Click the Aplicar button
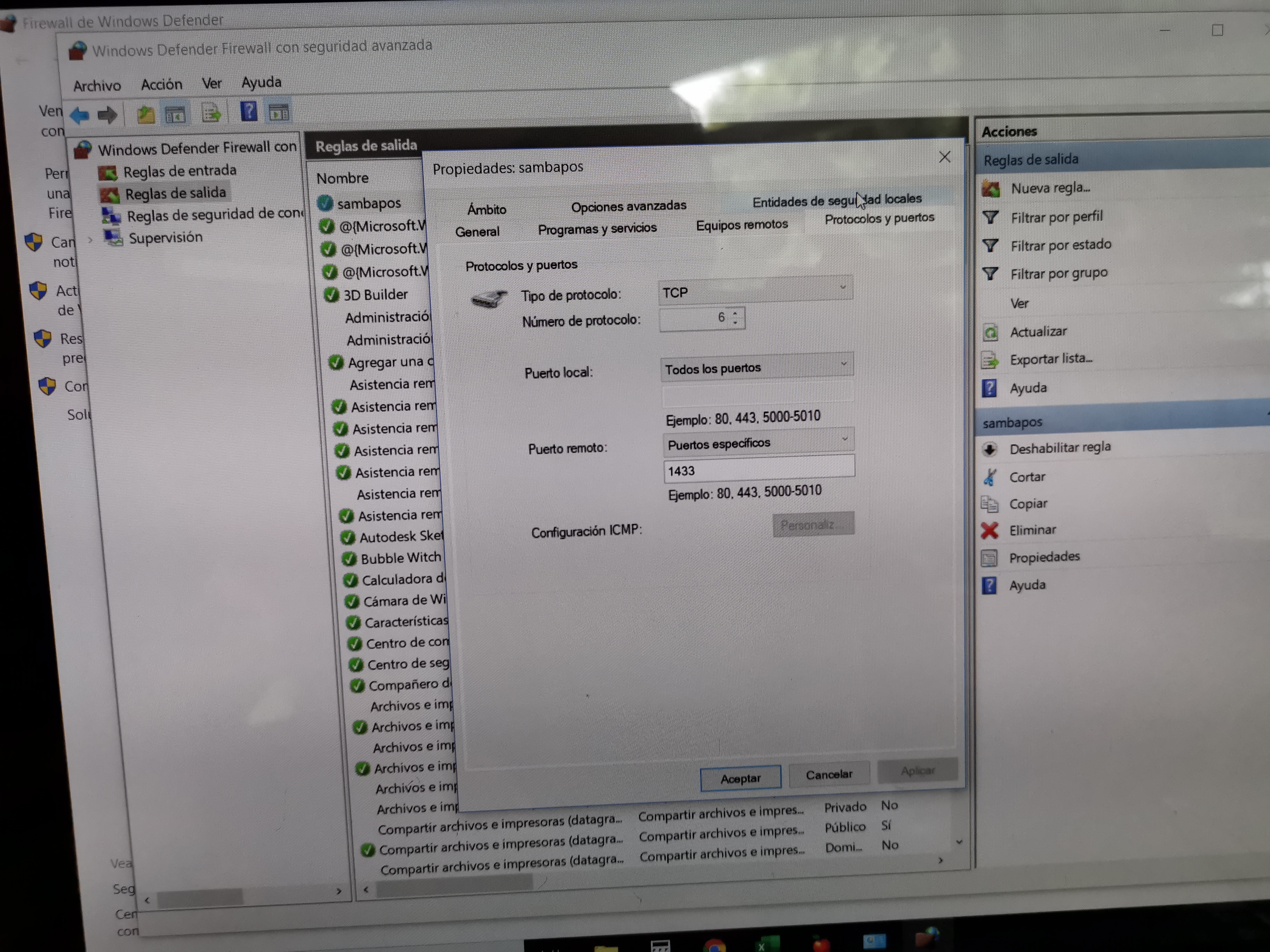 (918, 771)
